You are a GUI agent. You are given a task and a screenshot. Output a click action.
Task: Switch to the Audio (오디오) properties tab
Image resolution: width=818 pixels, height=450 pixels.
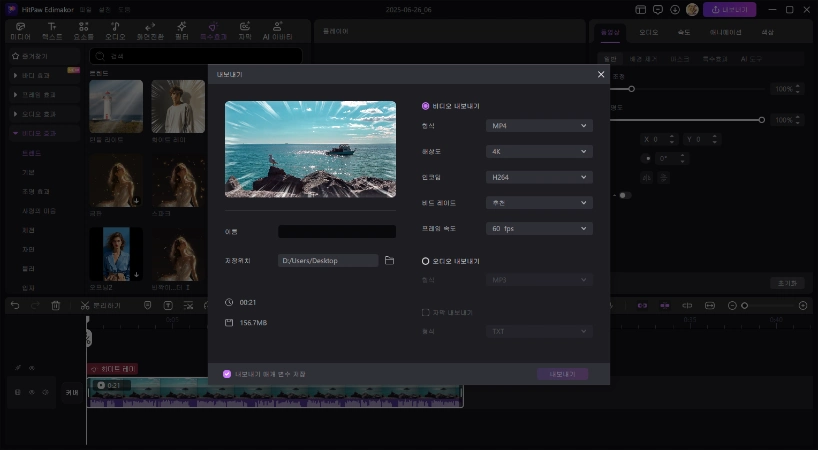coord(648,32)
